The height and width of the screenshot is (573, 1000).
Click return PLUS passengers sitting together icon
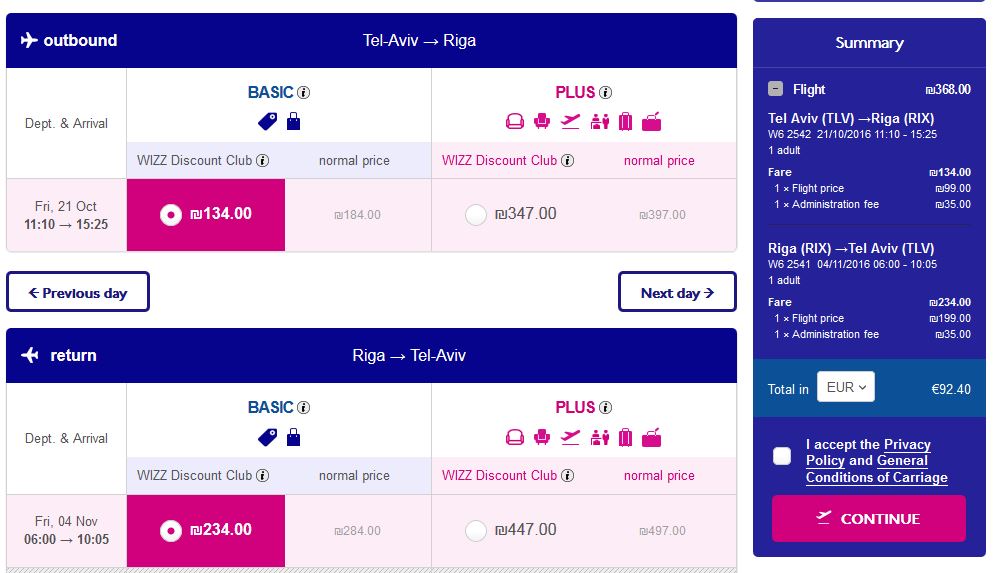tap(599, 437)
